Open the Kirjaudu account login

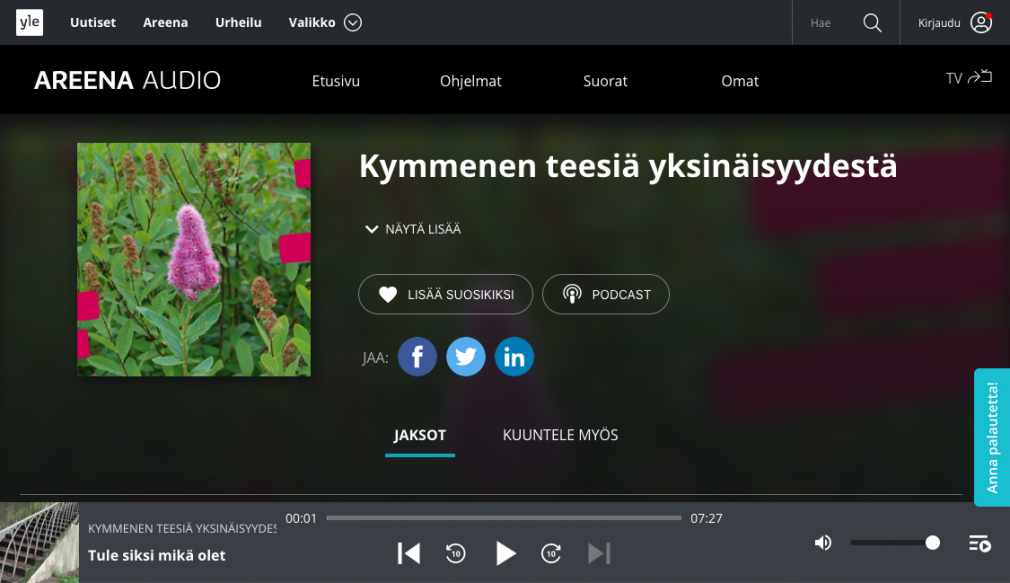pyautogui.click(x=954, y=23)
